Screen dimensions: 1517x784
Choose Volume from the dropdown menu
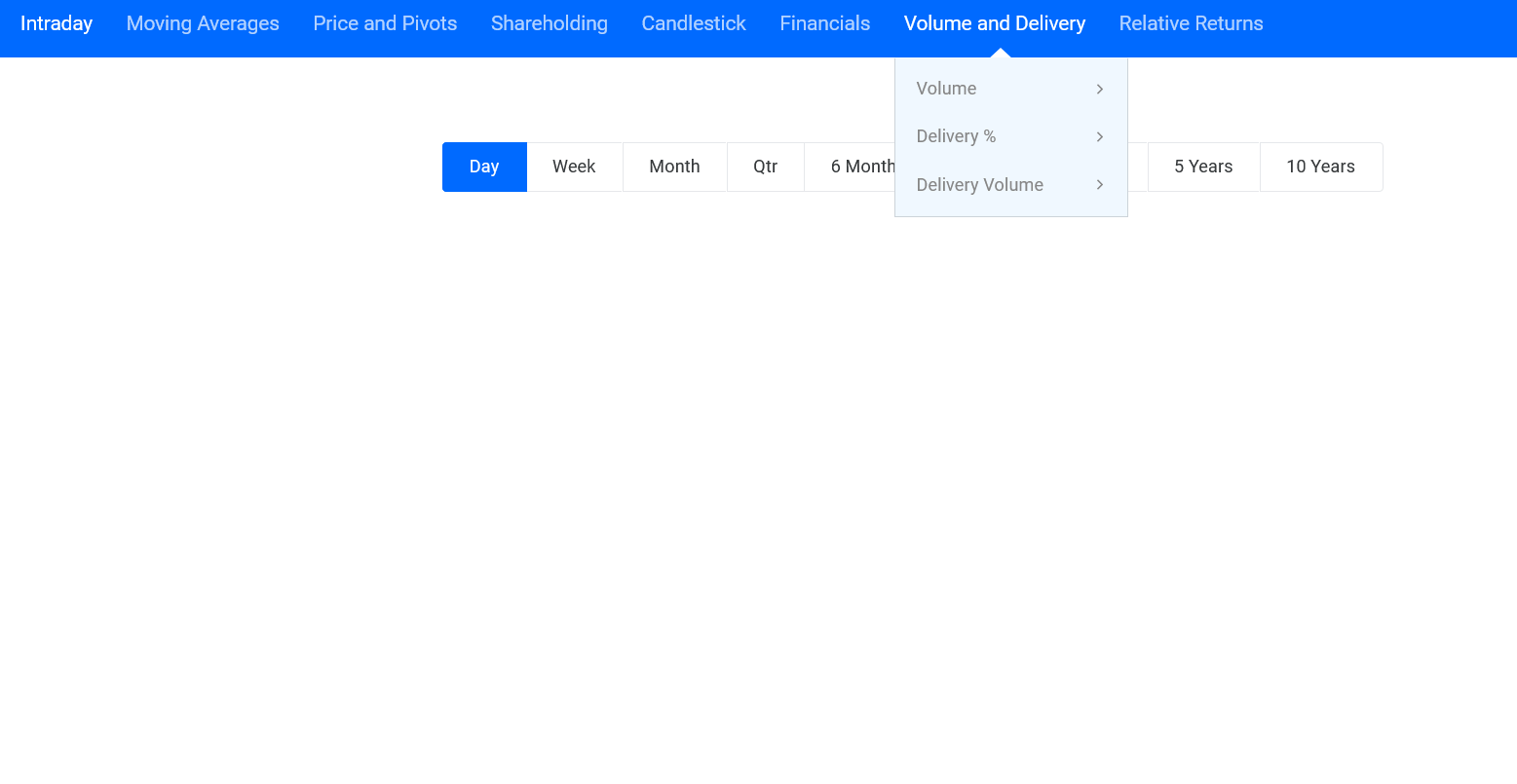point(1011,89)
